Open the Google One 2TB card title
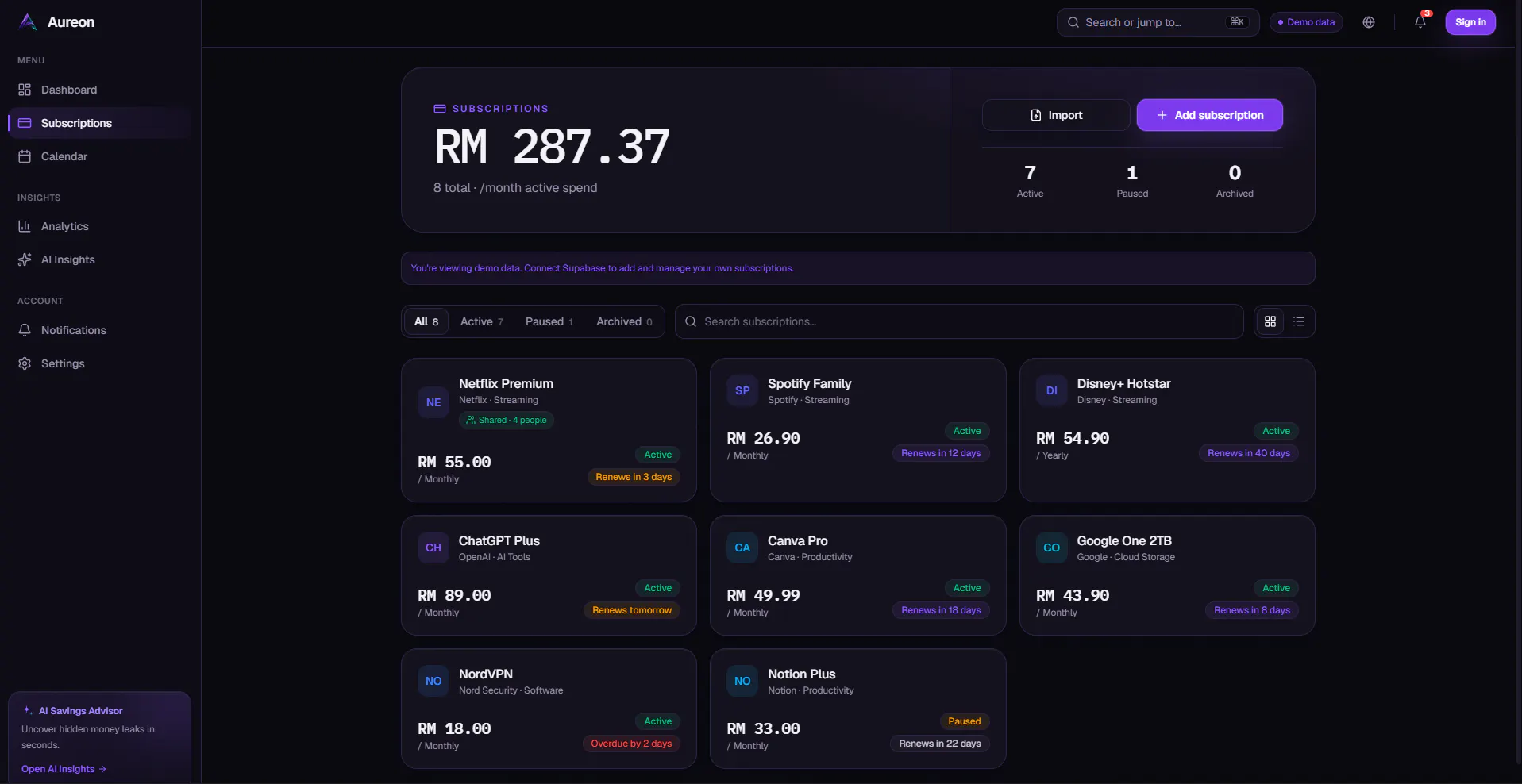This screenshot has width=1522, height=784. click(1124, 540)
